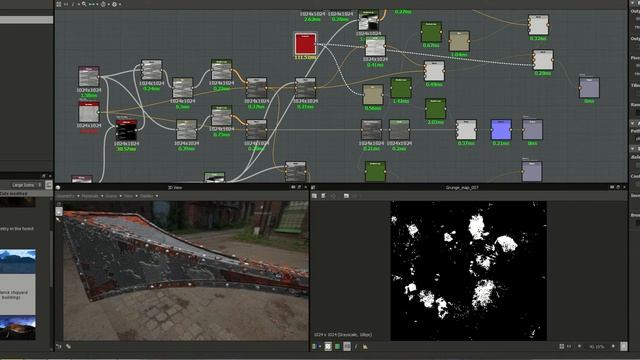
Task: Open the Display menu in 3D View
Action: click(x=148, y=196)
